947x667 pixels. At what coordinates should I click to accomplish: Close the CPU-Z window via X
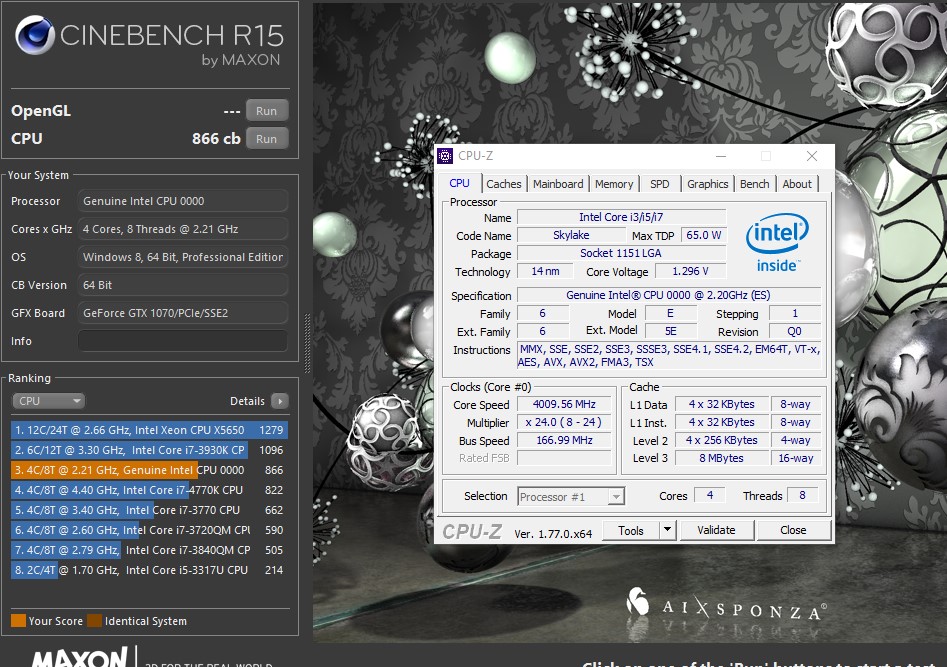click(812, 156)
